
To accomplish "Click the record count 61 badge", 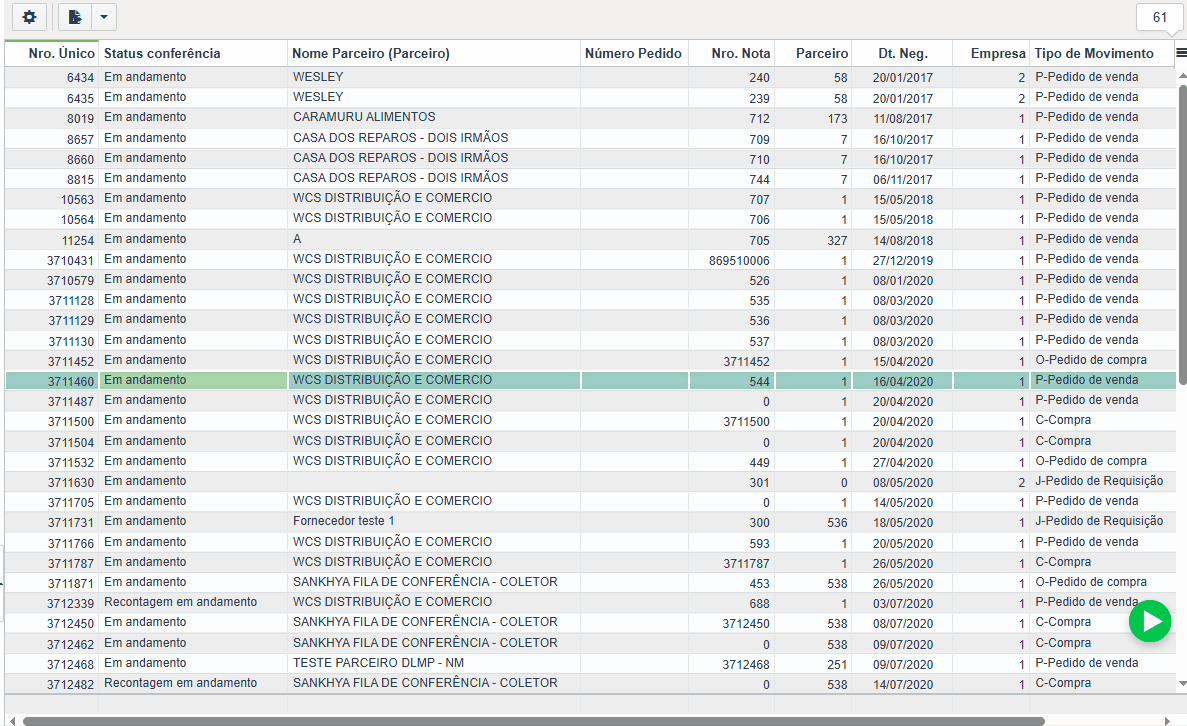I will [x=1160, y=17].
